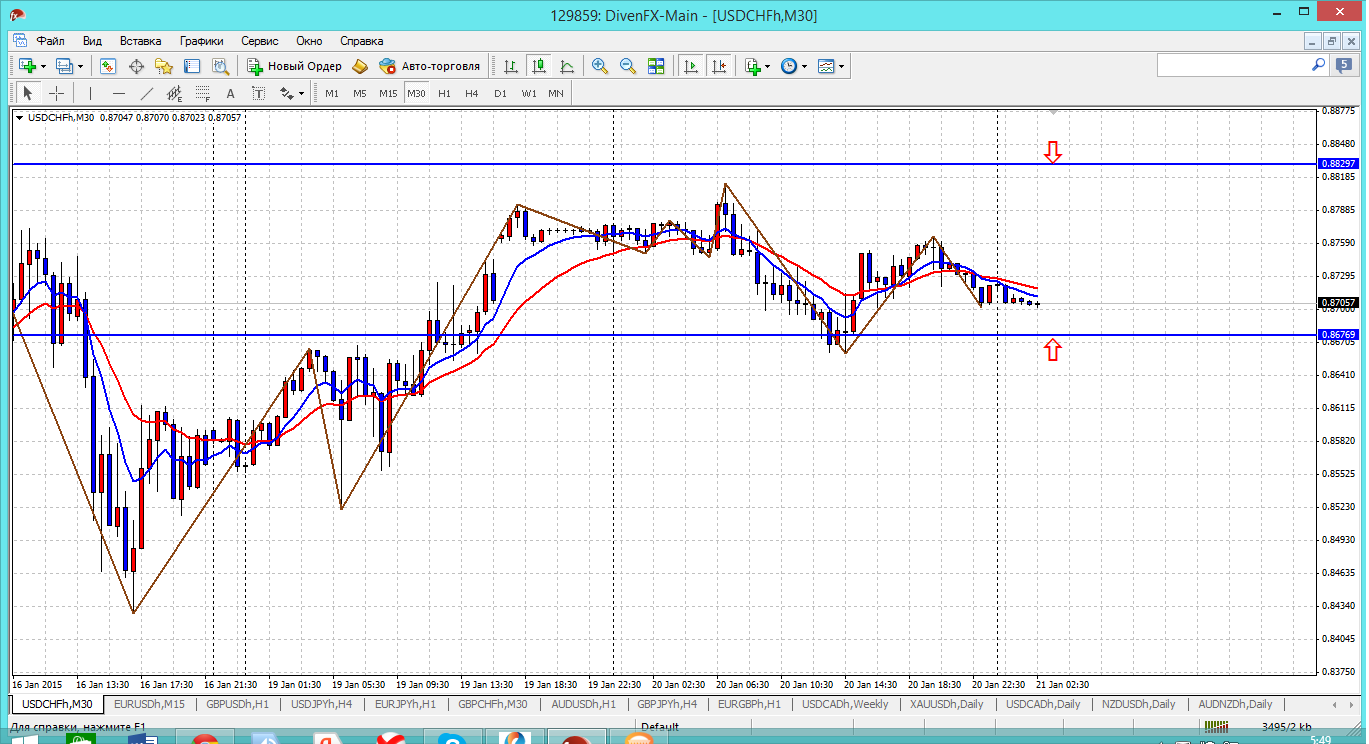Open the indicators list dropdown
The width and height of the screenshot is (1369, 744).
(768, 66)
